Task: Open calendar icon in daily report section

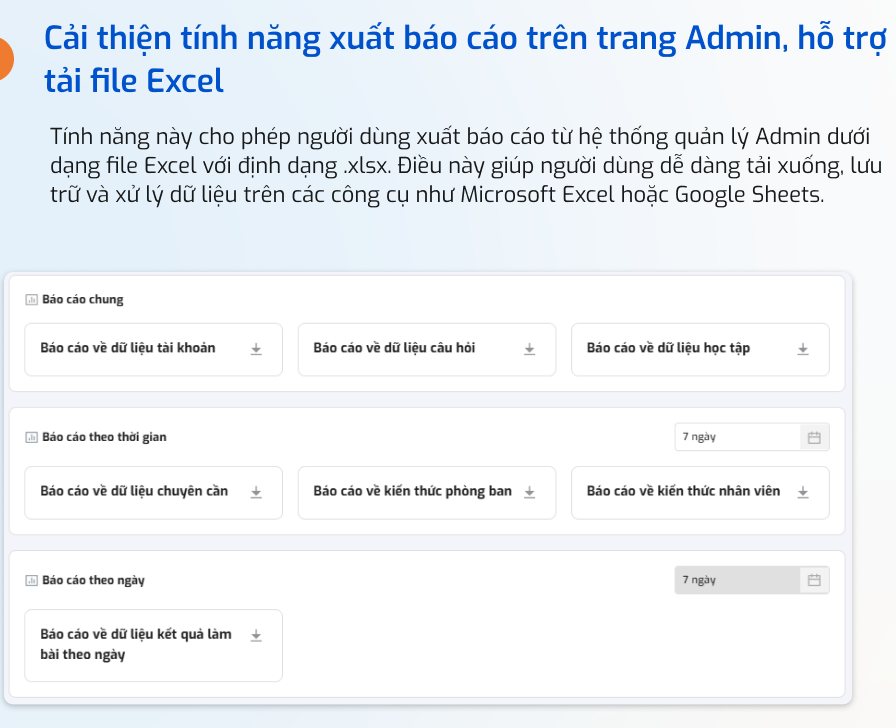Action: coord(814,581)
